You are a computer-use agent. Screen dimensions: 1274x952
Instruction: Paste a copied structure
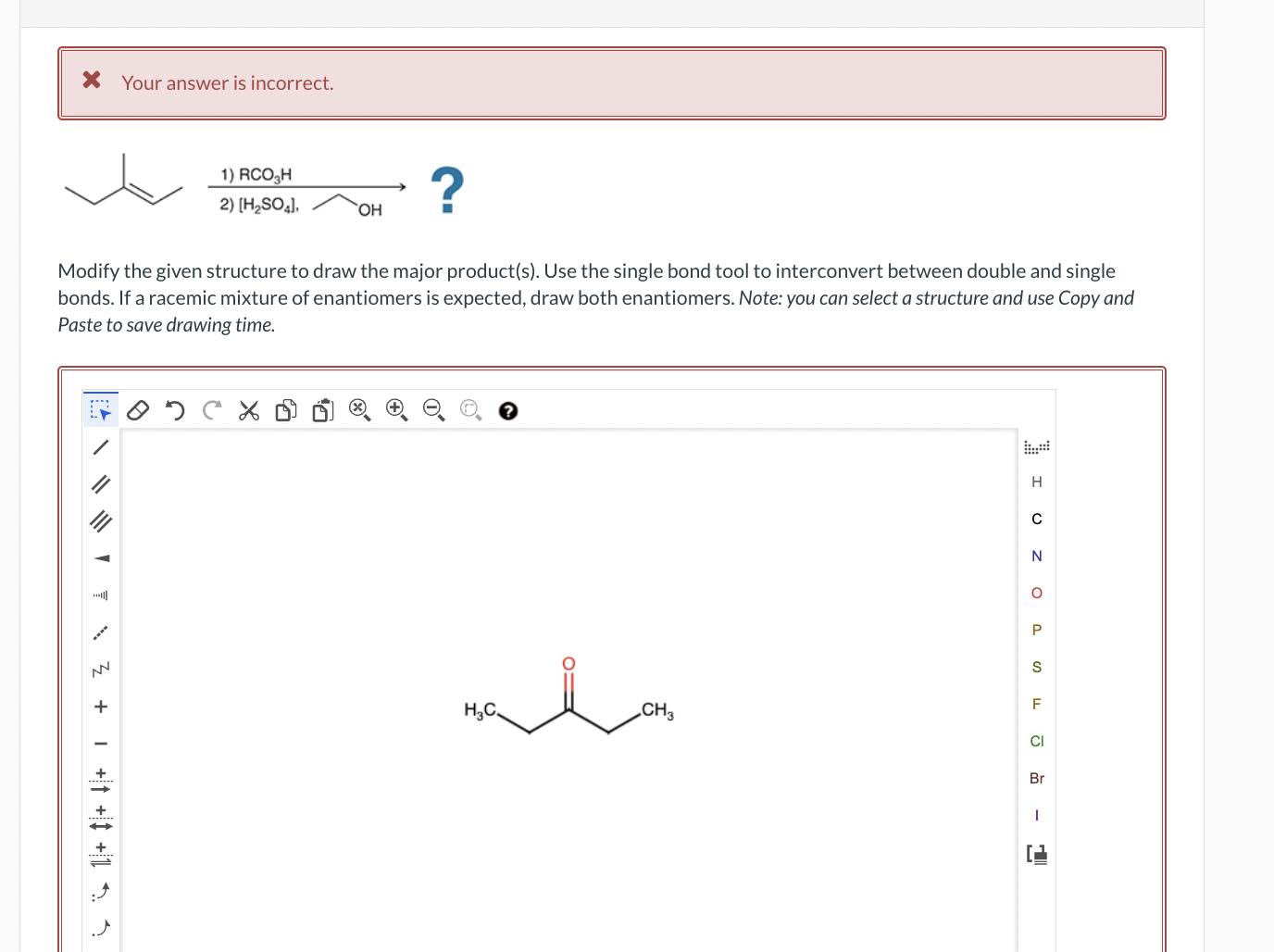[322, 409]
